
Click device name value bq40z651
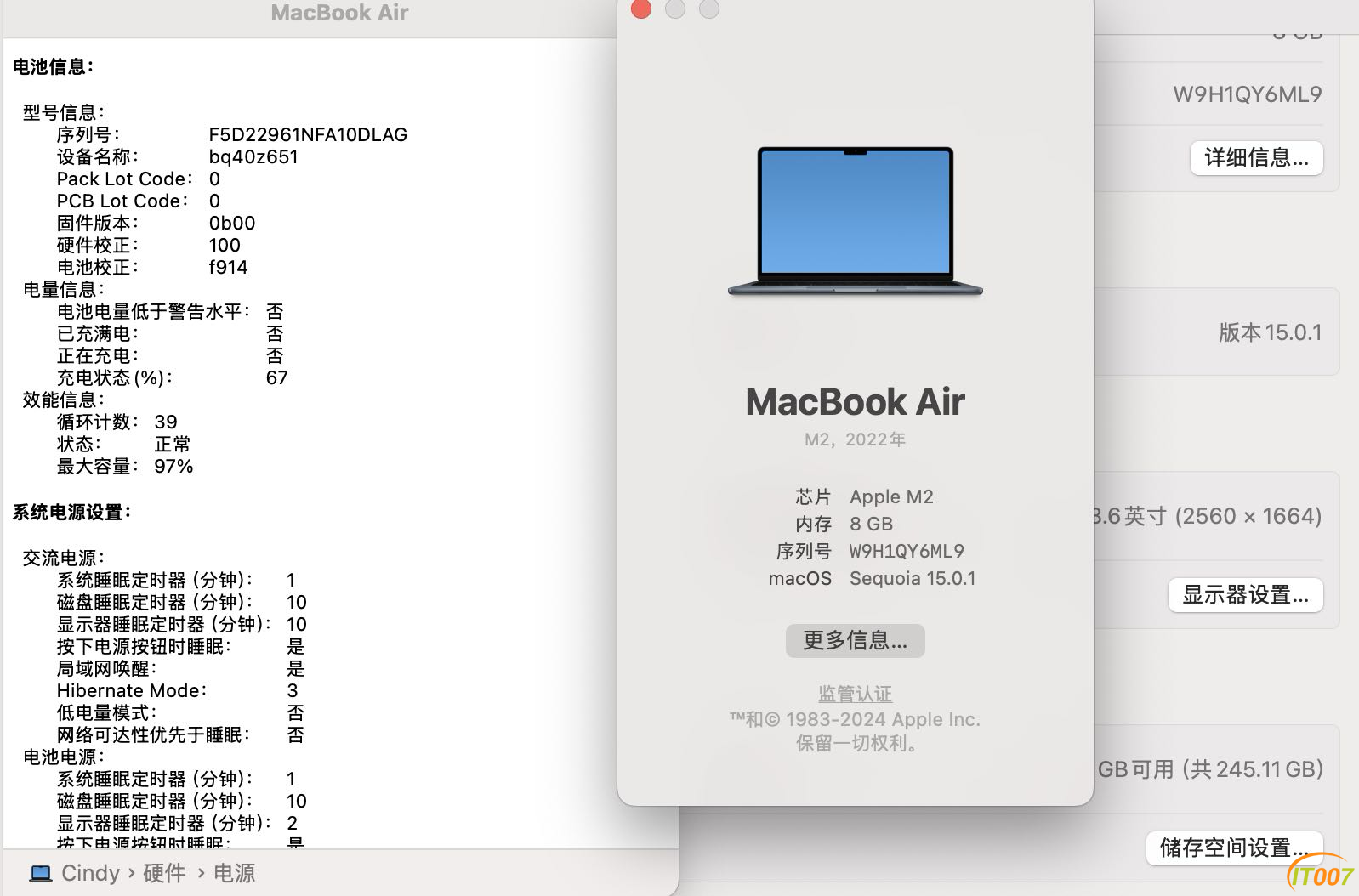[253, 156]
